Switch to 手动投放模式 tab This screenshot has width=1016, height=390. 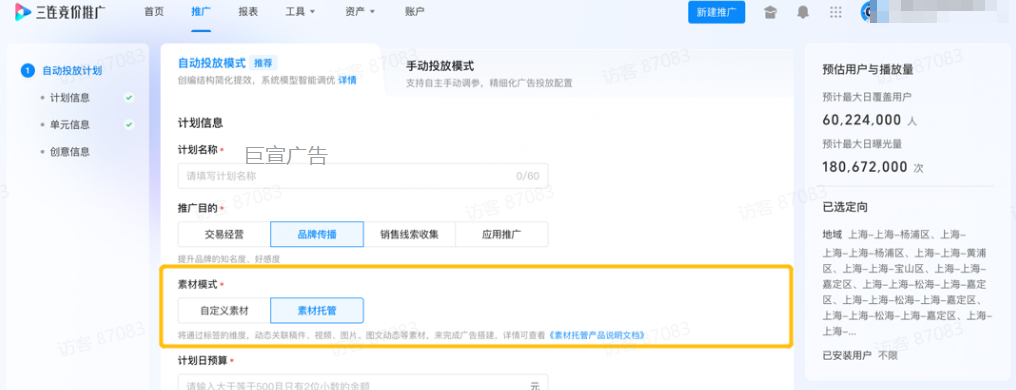[x=440, y=66]
